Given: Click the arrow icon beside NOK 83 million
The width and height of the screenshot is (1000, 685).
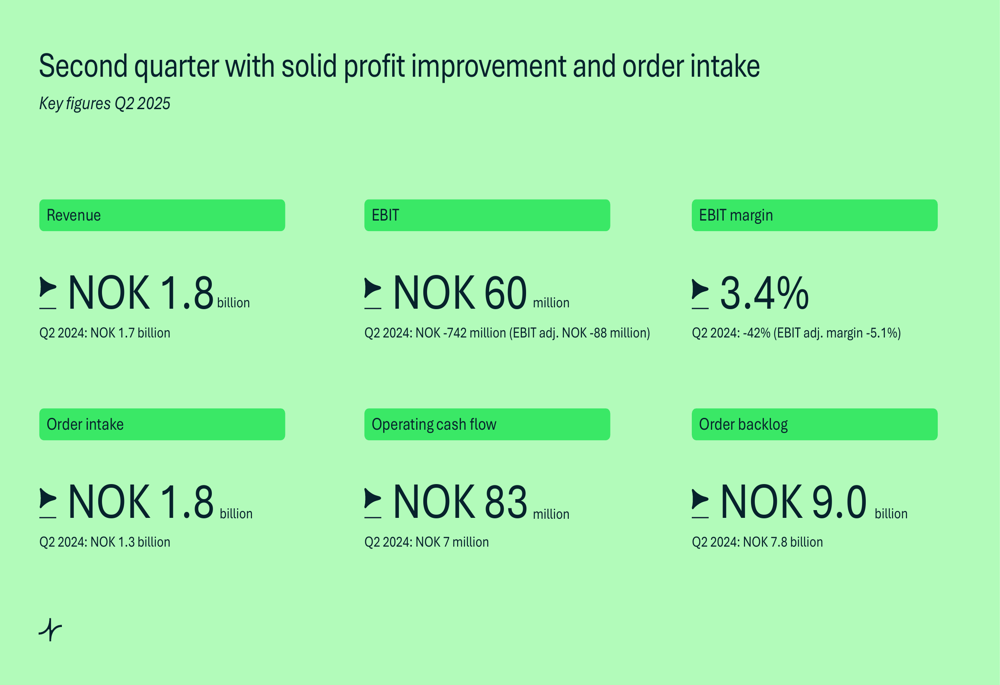Looking at the screenshot, I should click(373, 502).
